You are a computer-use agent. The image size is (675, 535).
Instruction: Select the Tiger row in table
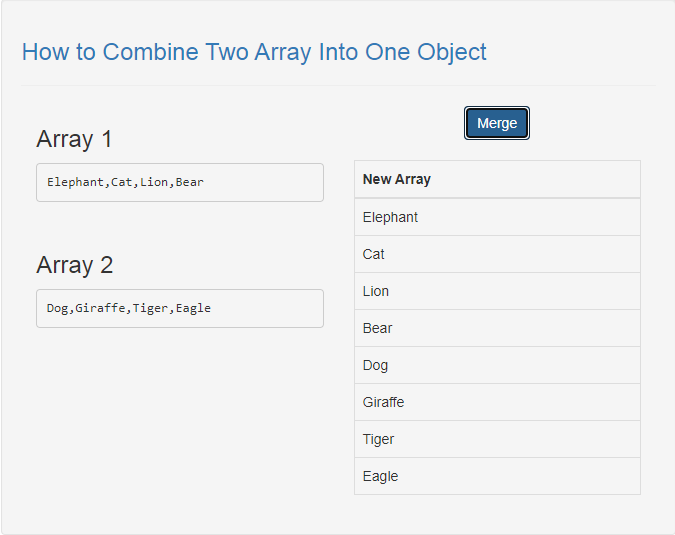pyautogui.click(x=497, y=439)
